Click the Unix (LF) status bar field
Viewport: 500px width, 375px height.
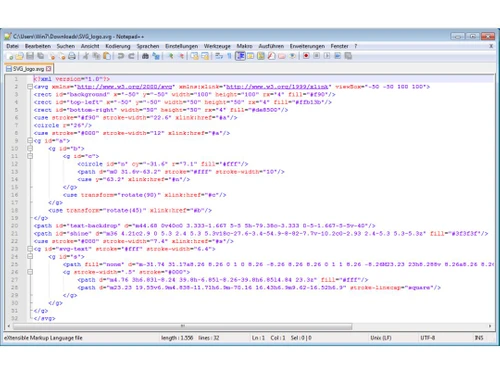(381, 338)
